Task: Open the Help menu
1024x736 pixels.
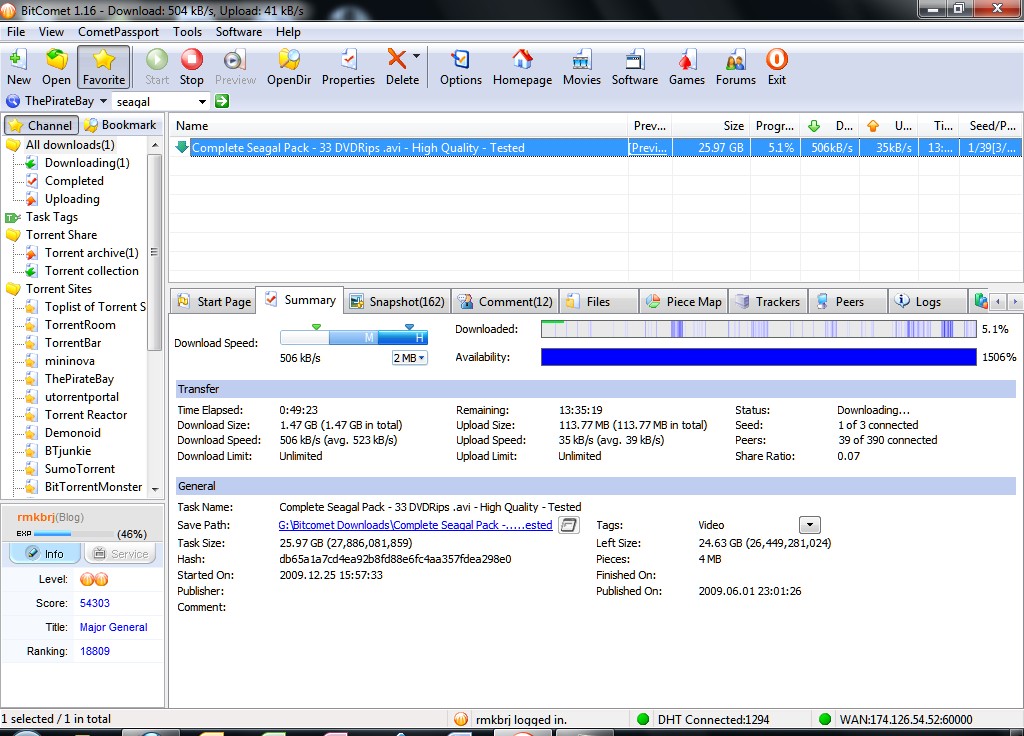Action: 288,31
